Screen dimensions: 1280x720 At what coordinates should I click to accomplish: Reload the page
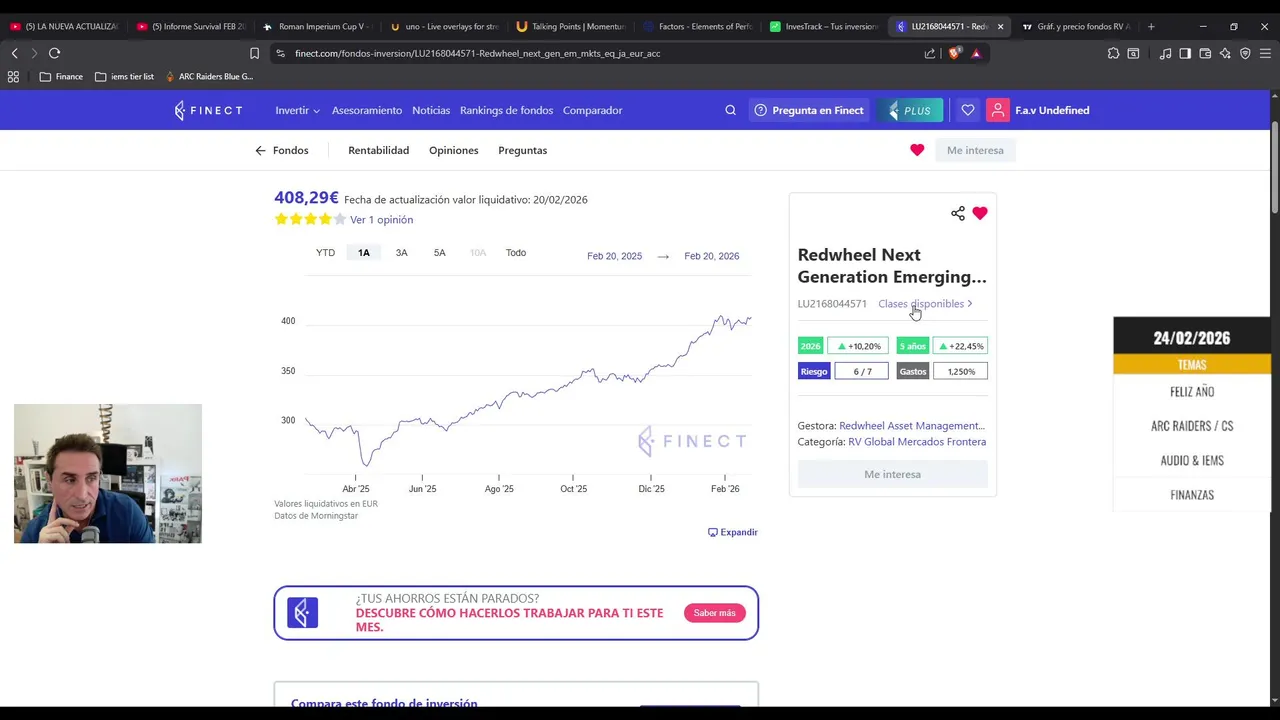pos(54,53)
